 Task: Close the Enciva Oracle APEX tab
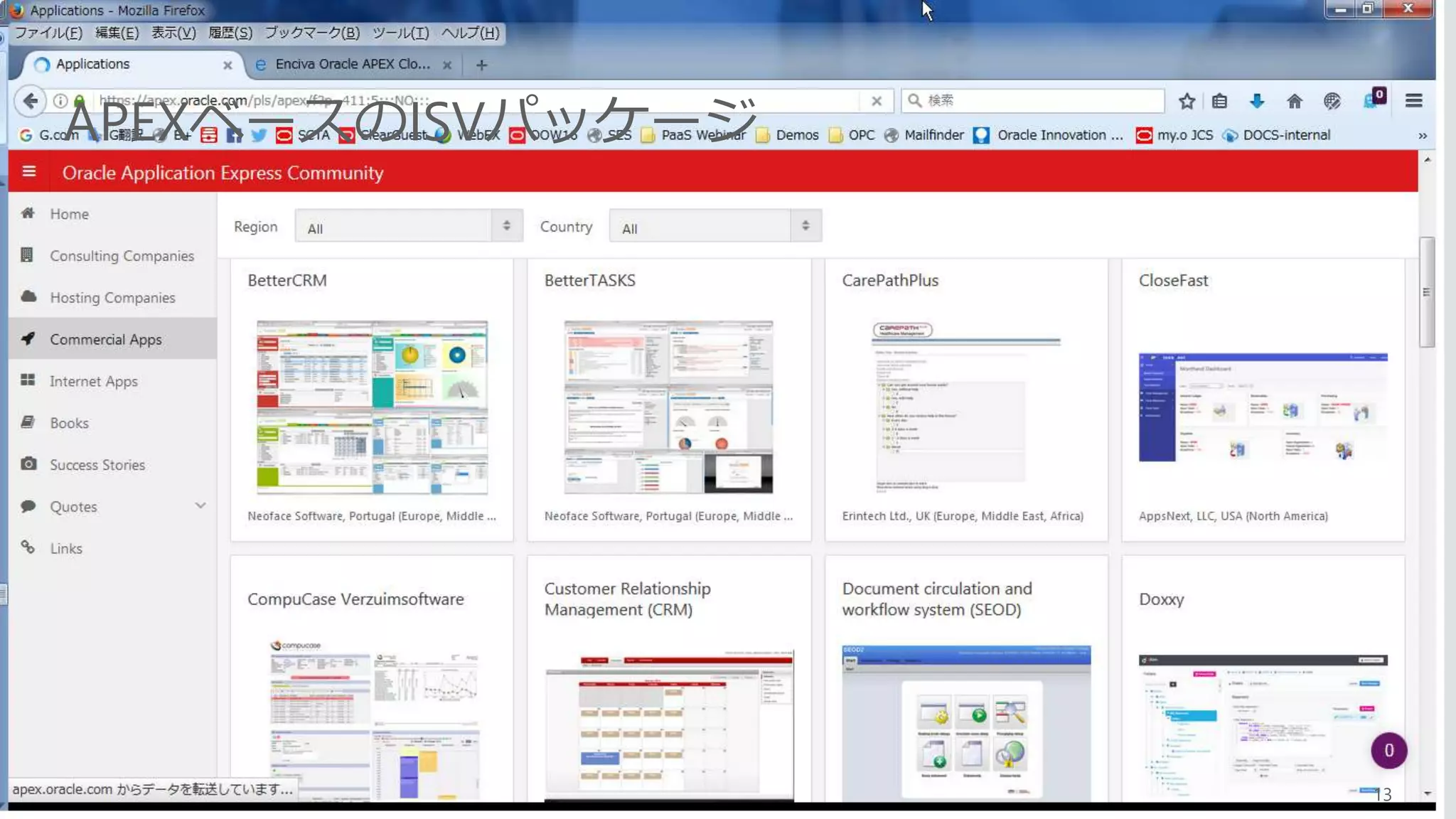click(x=446, y=65)
